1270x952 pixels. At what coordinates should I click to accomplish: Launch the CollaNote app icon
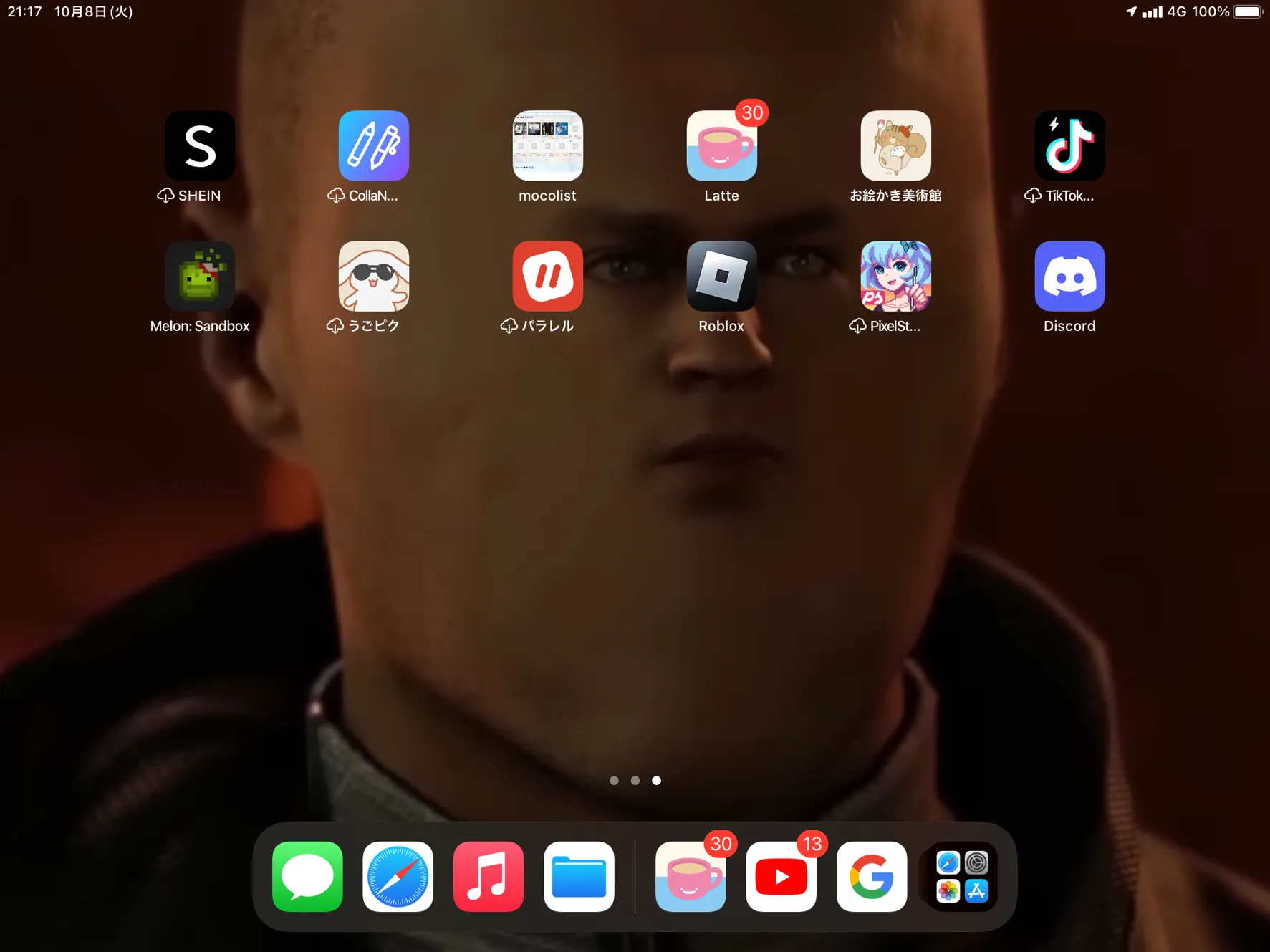[x=374, y=145]
